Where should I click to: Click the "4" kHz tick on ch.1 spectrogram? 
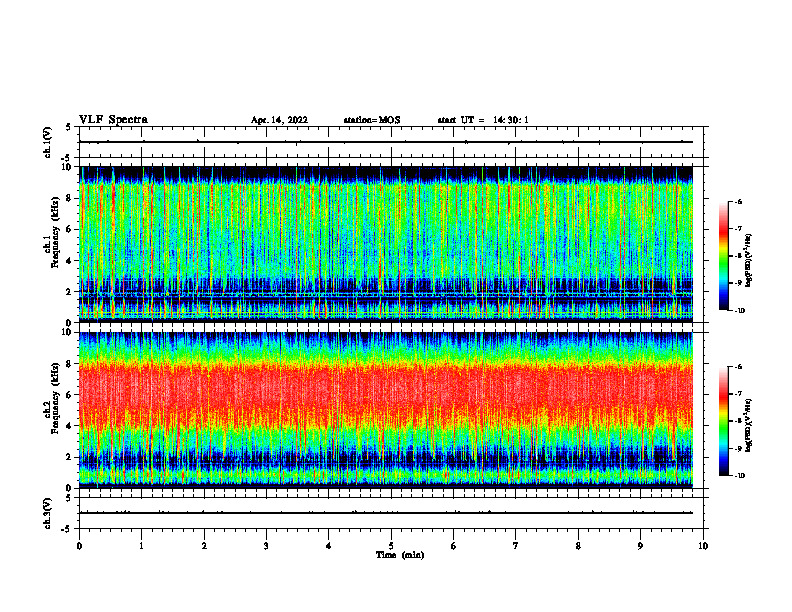click(70, 261)
